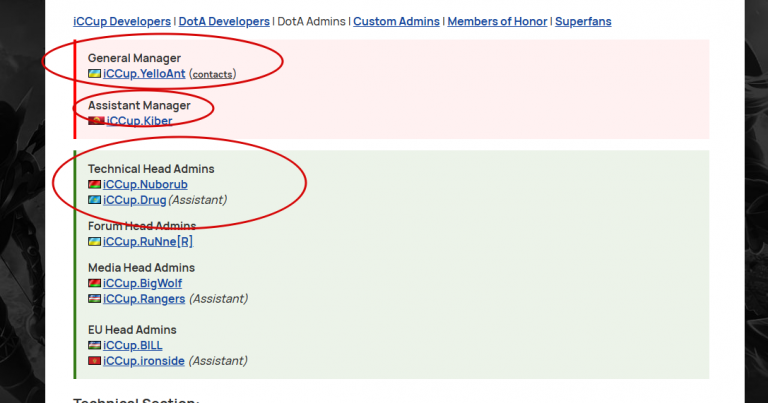Open iCCup.Drug assistant profile
Screen dimensions: 768x403
point(134,200)
